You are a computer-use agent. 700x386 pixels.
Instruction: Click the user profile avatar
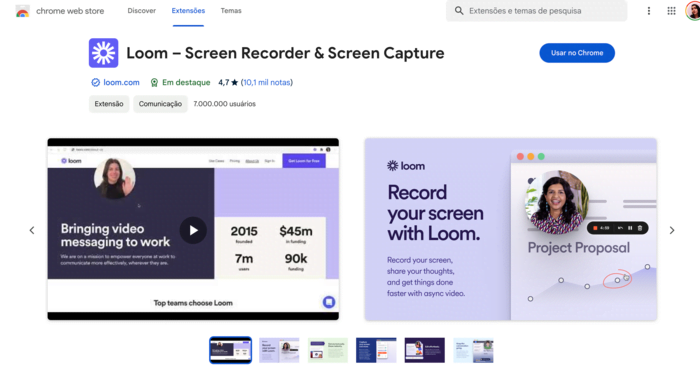click(x=693, y=11)
